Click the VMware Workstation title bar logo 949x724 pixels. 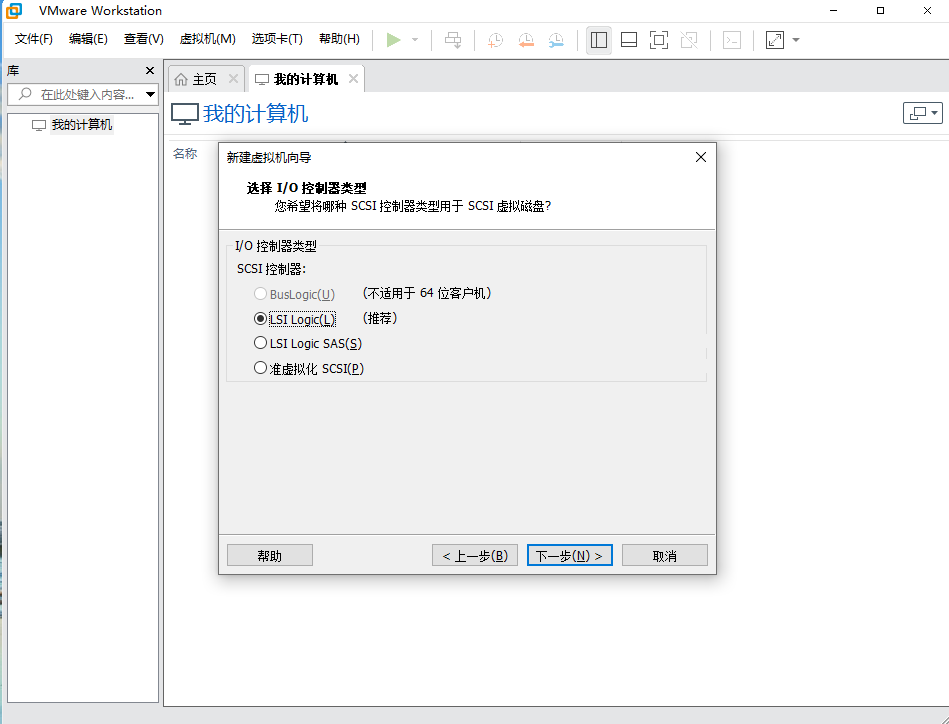[x=13, y=11]
